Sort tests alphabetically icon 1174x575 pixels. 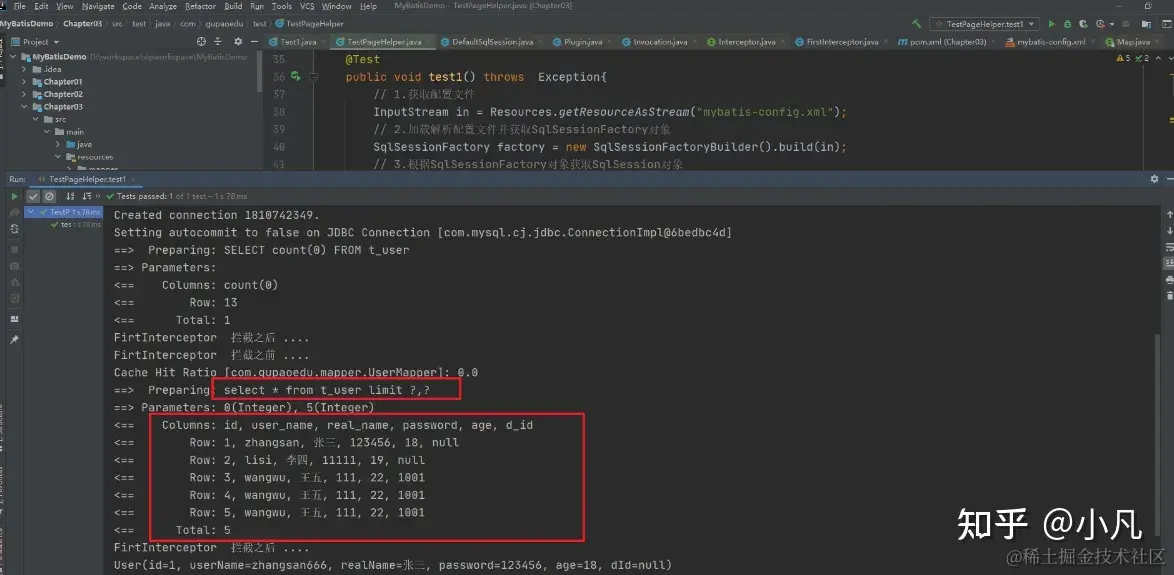coord(70,196)
